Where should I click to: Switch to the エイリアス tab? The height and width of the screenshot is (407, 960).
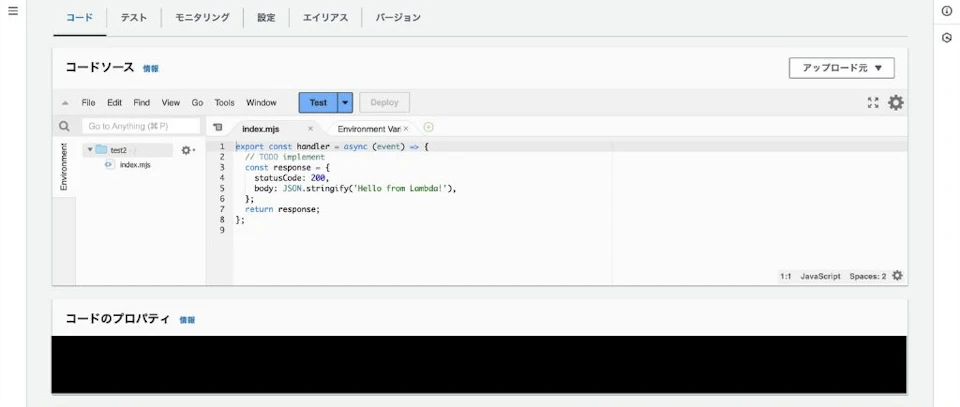click(325, 18)
